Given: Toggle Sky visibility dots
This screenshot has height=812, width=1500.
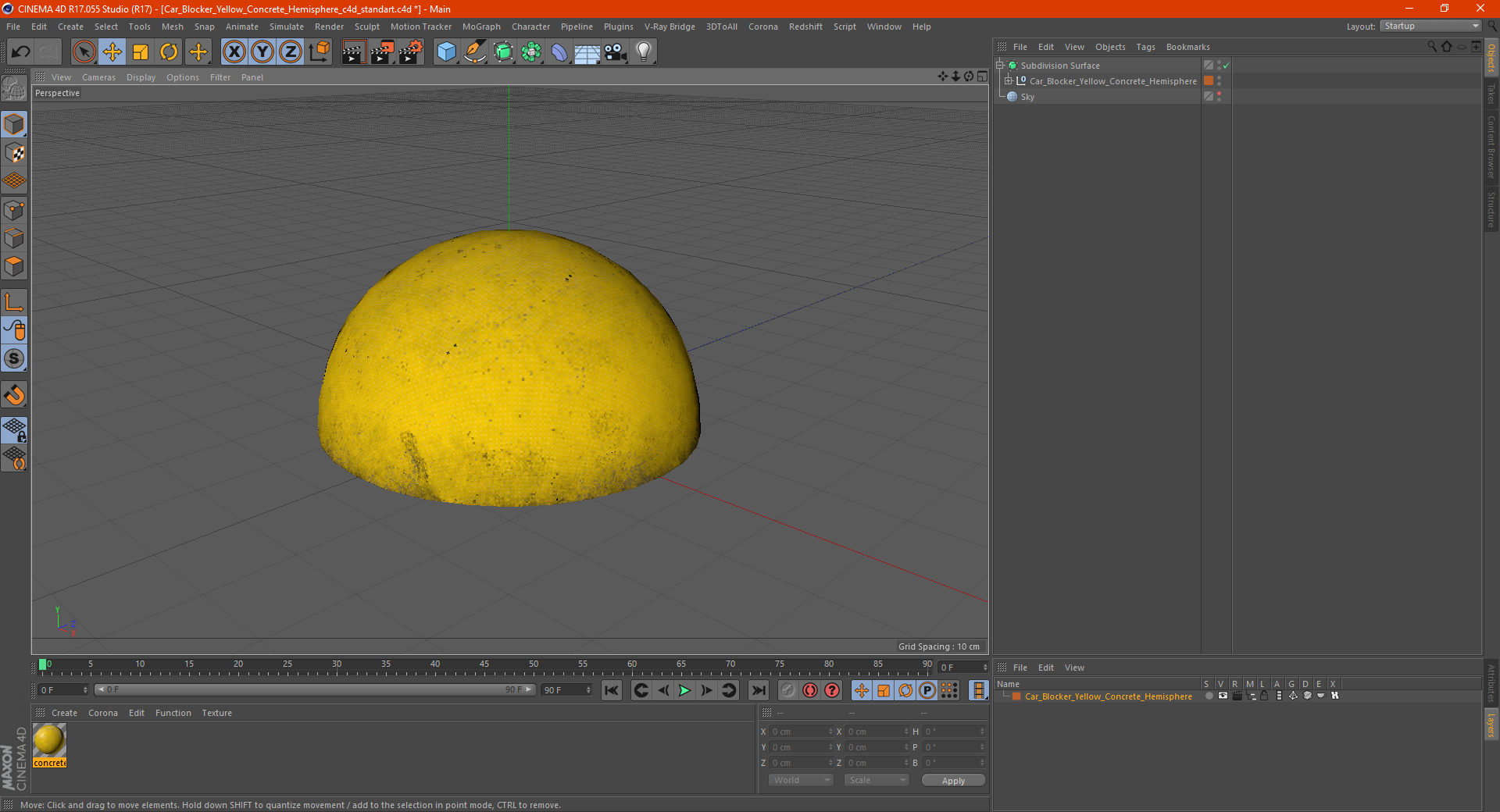Looking at the screenshot, I should pyautogui.click(x=1219, y=97).
